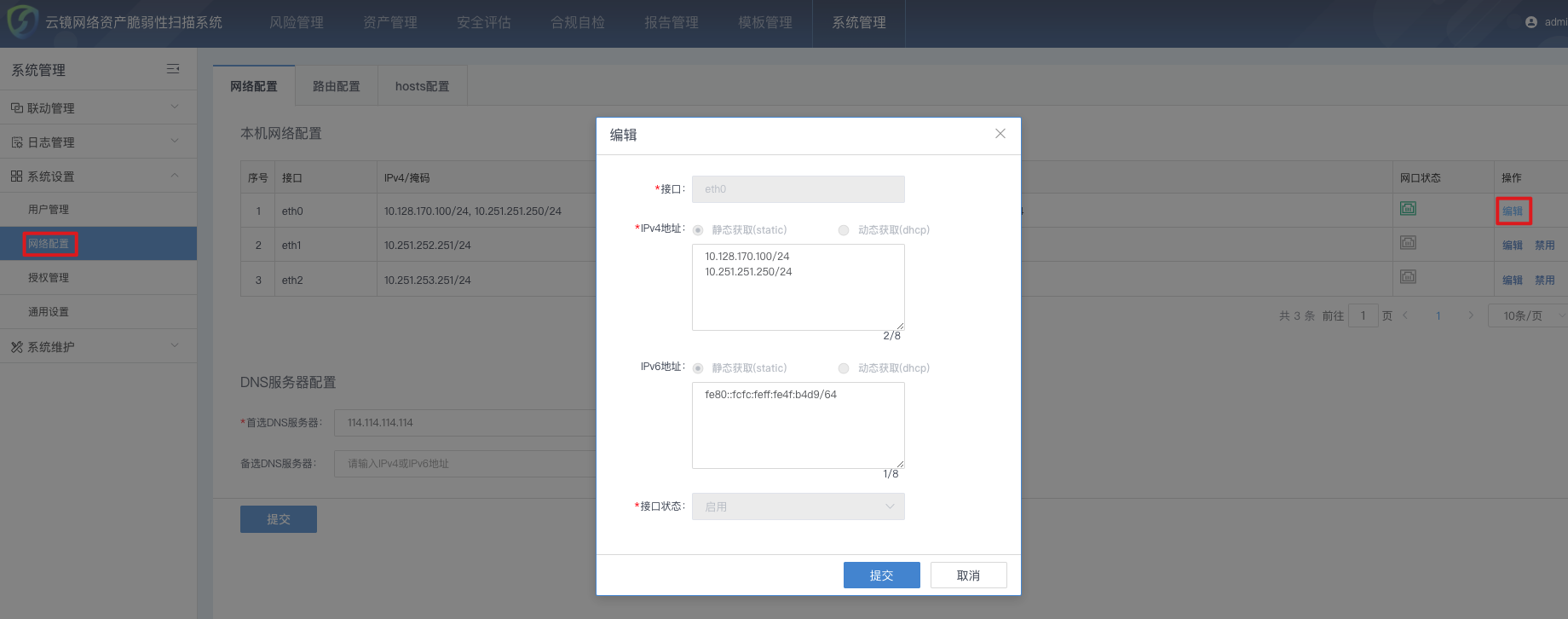The image size is (1568, 619).
Task: Click 取消 in the 编辑 dialog
Action: pyautogui.click(x=969, y=576)
